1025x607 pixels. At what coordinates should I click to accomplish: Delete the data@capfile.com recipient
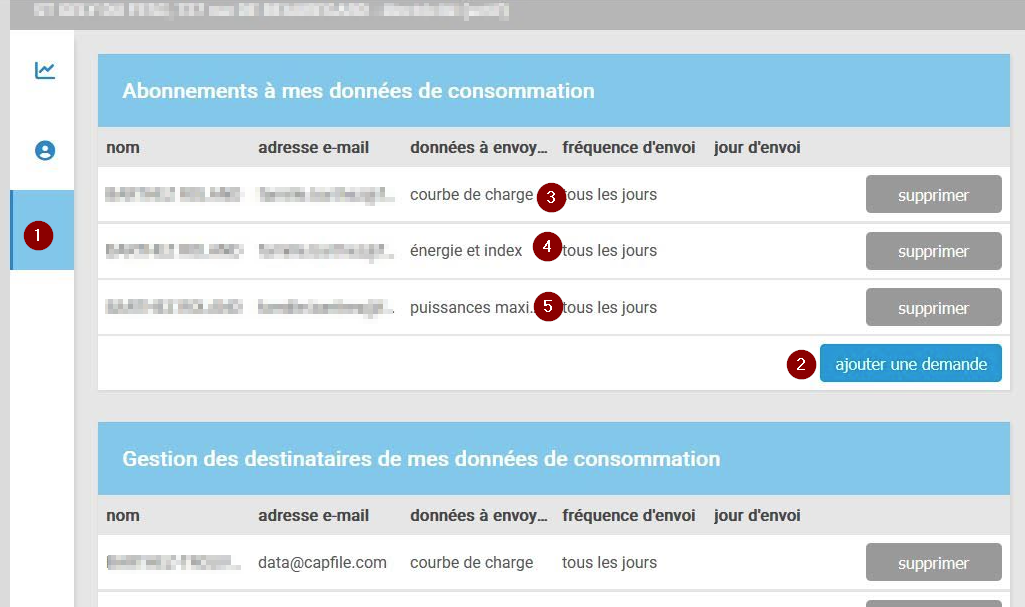[933, 563]
